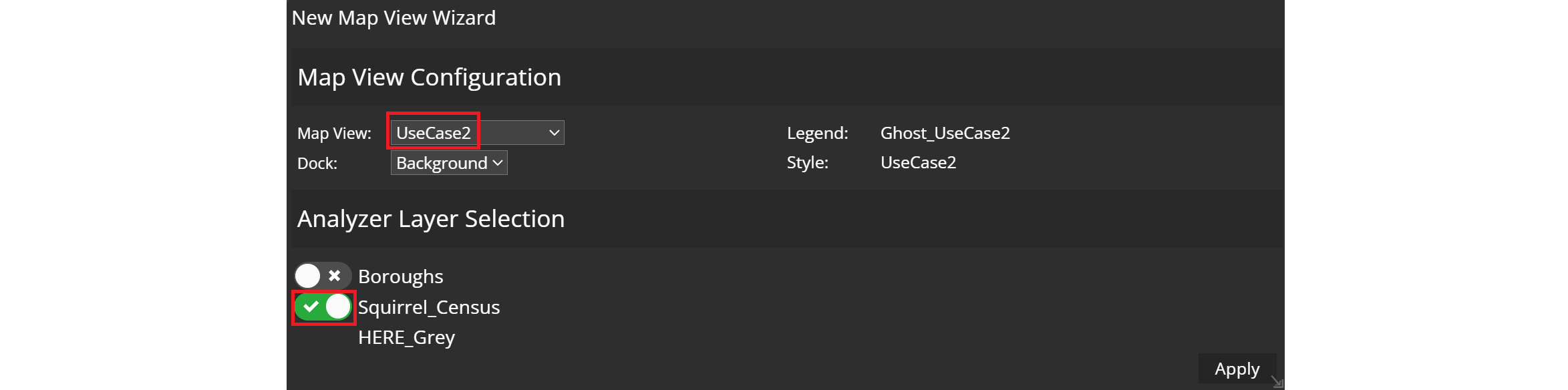
Task: Open the Dock dropdown set to Background
Action: [x=448, y=163]
